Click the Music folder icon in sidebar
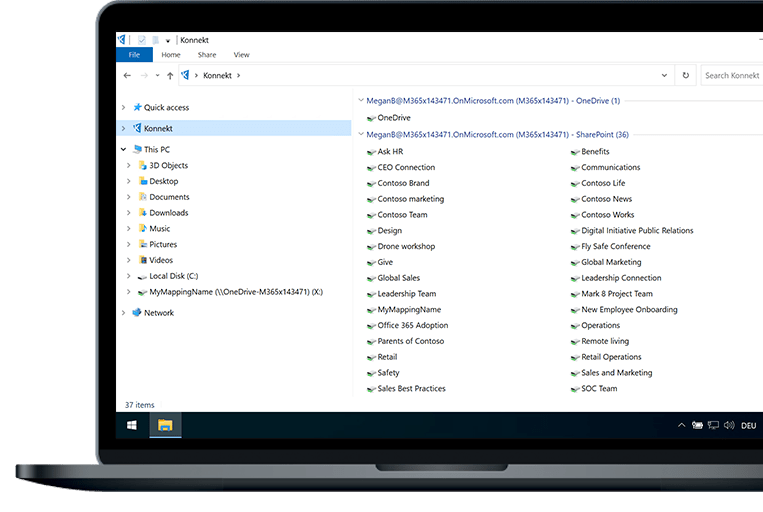763x512 pixels. (143, 228)
